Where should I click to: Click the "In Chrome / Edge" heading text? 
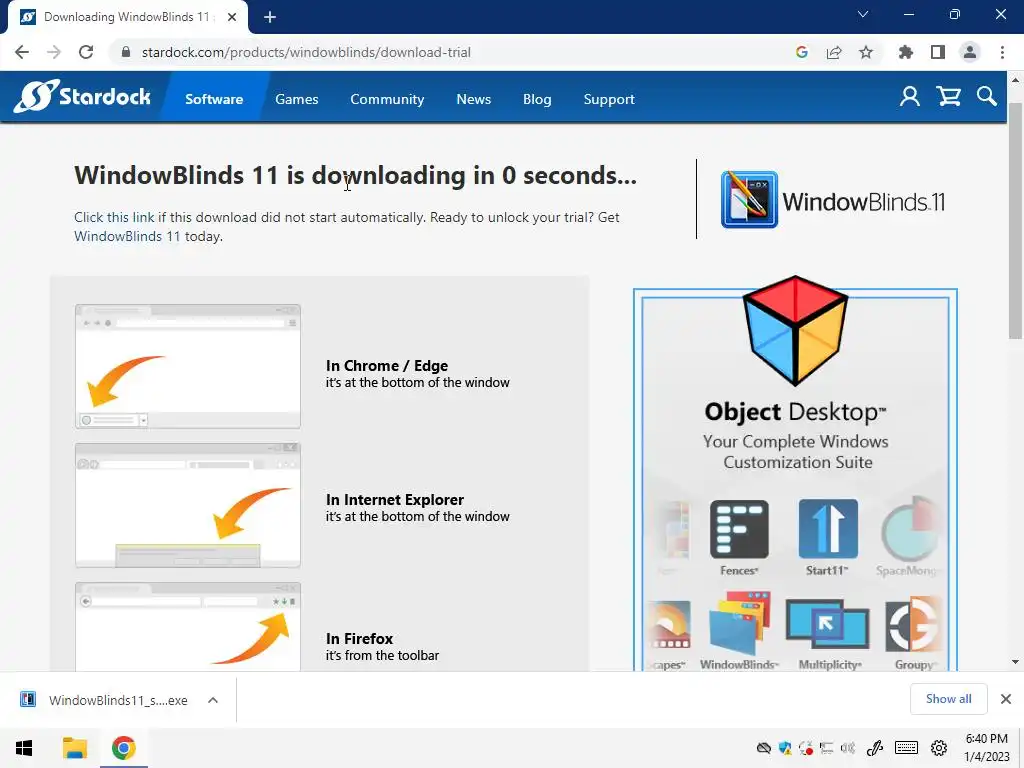coord(387,366)
